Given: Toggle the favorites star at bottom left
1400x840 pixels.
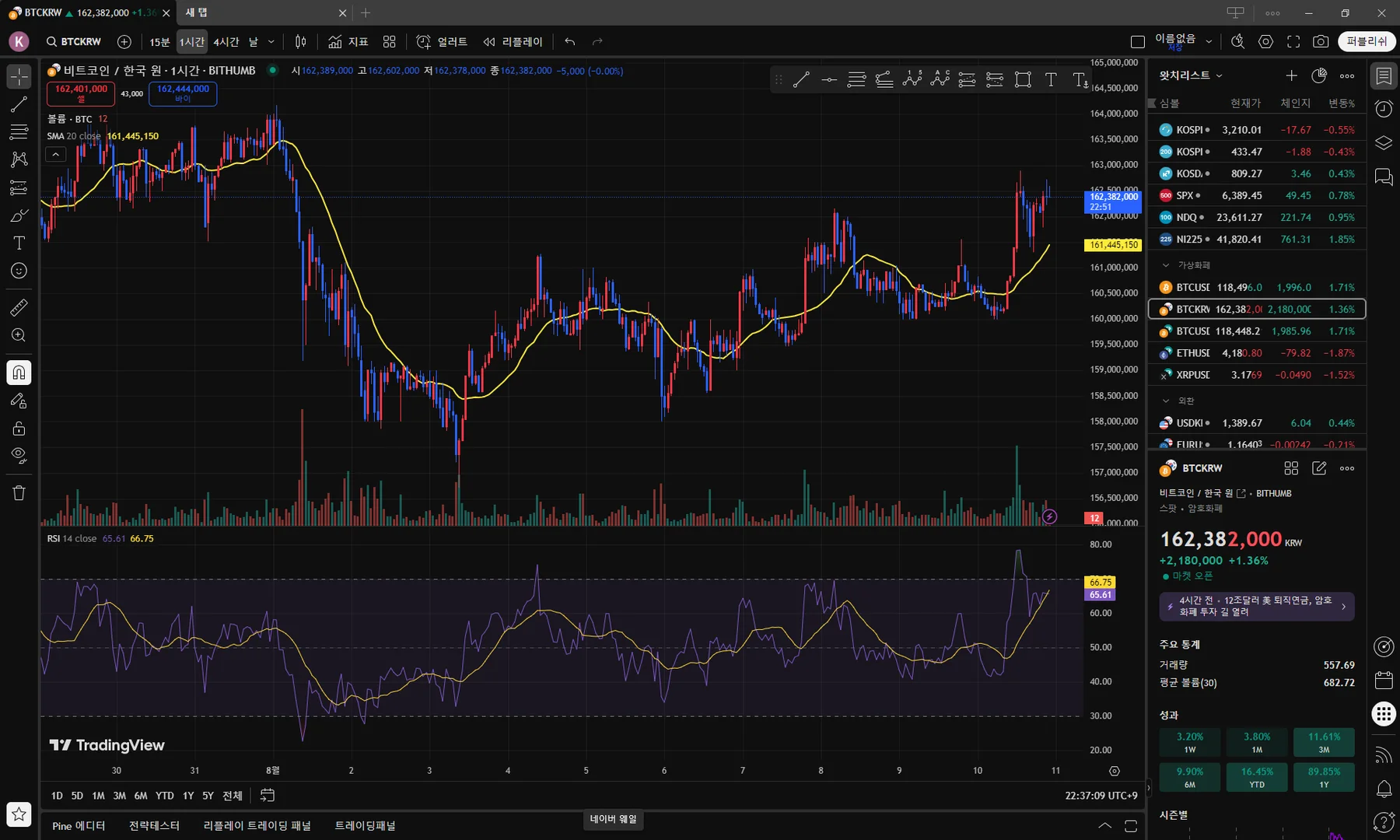Looking at the screenshot, I should click(19, 814).
